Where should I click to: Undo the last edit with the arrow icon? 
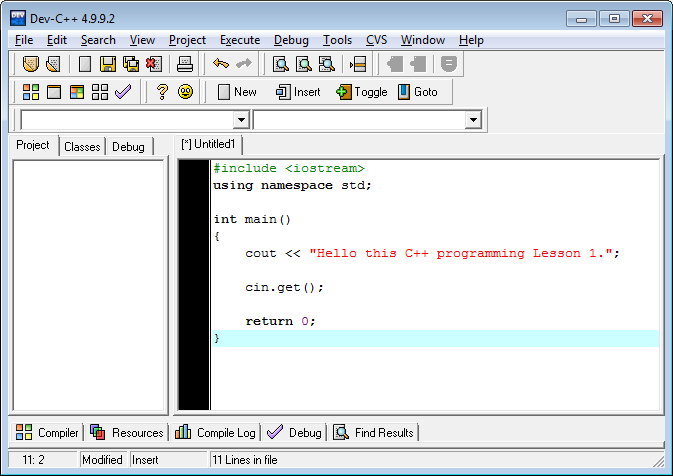(221, 64)
